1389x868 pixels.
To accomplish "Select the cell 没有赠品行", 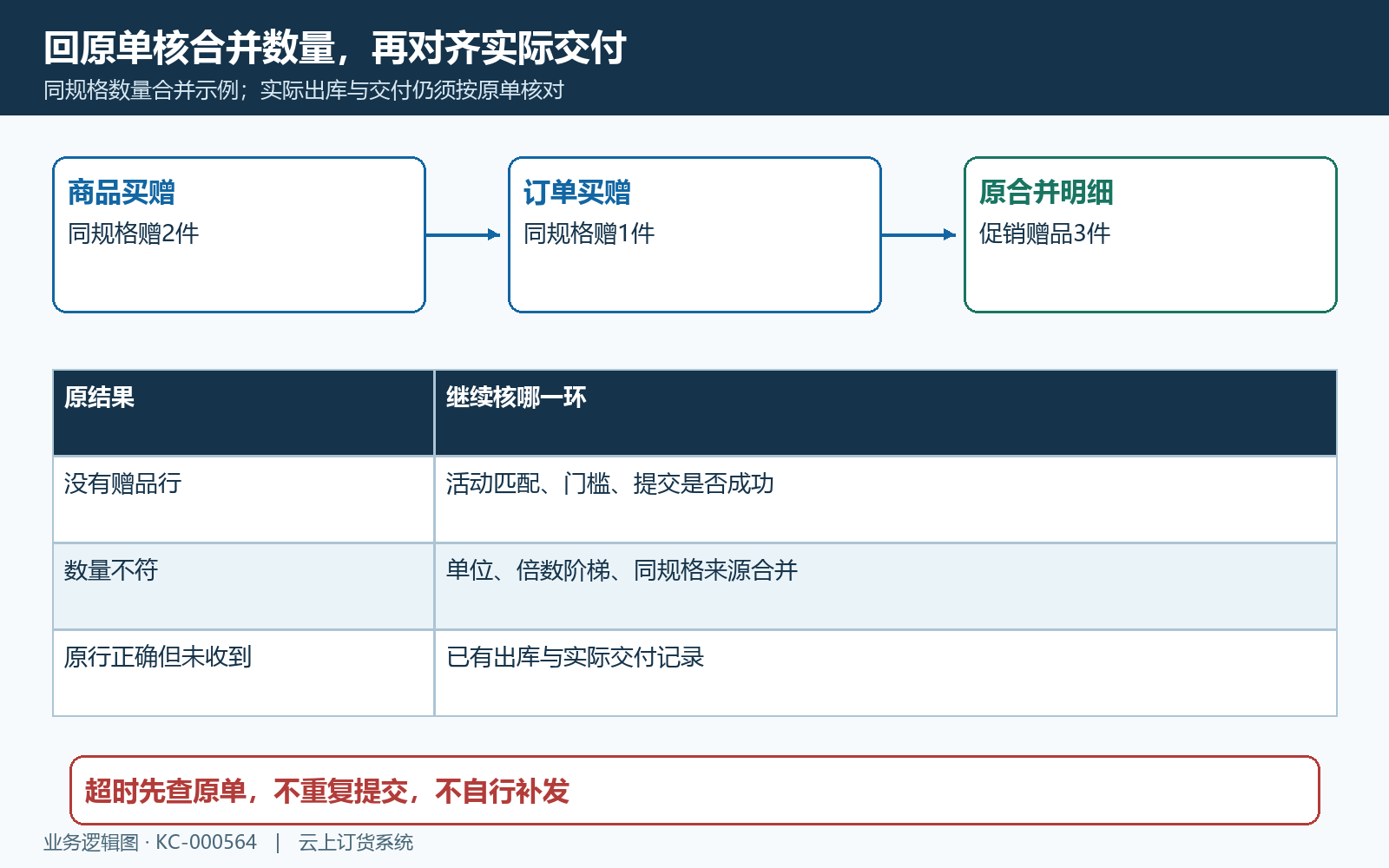I will tap(244, 500).
